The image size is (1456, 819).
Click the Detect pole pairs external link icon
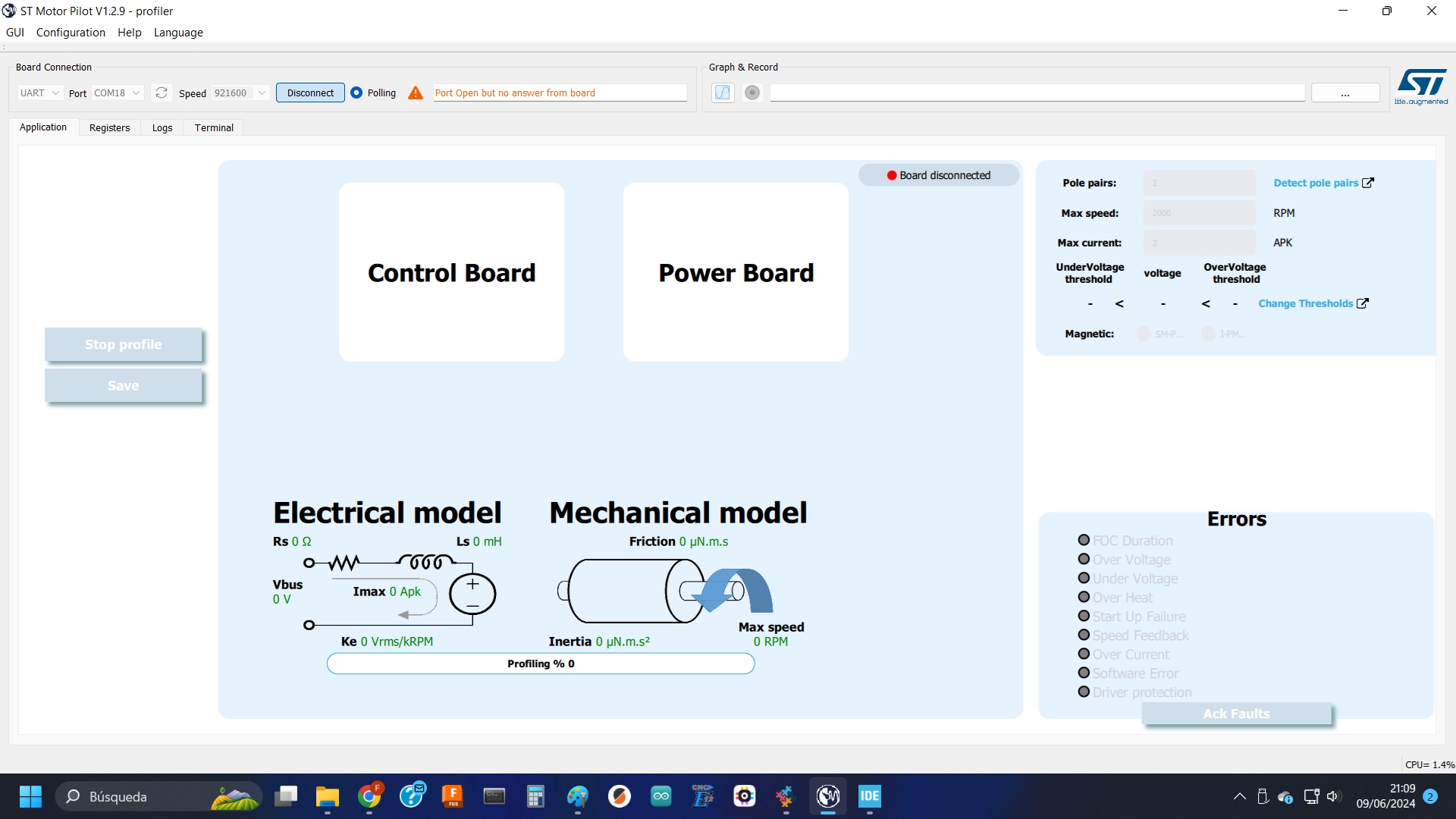pyautogui.click(x=1367, y=182)
